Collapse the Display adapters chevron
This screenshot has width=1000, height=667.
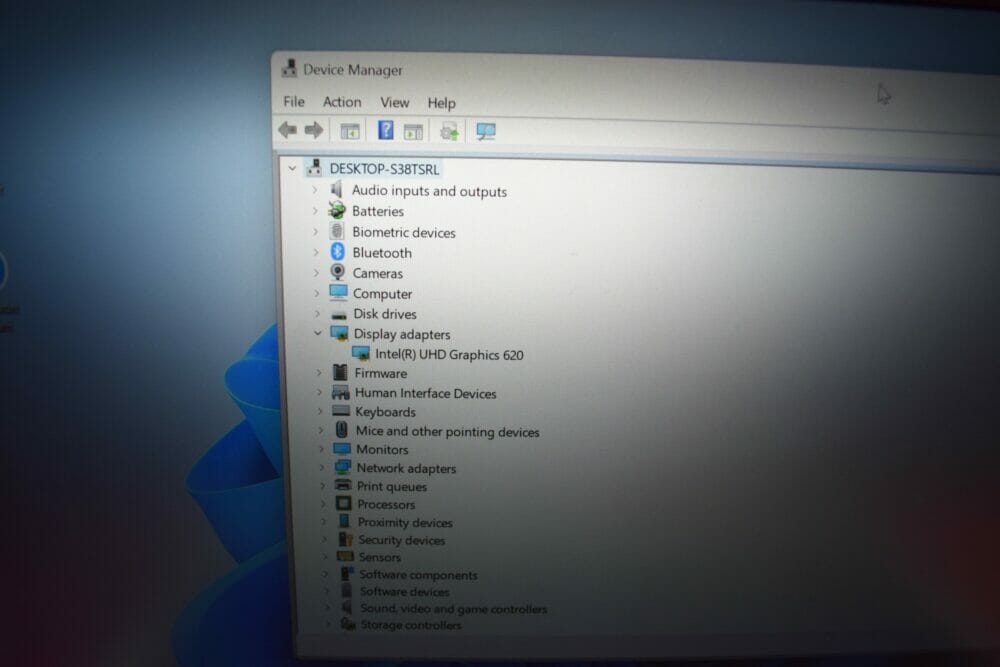(x=318, y=333)
